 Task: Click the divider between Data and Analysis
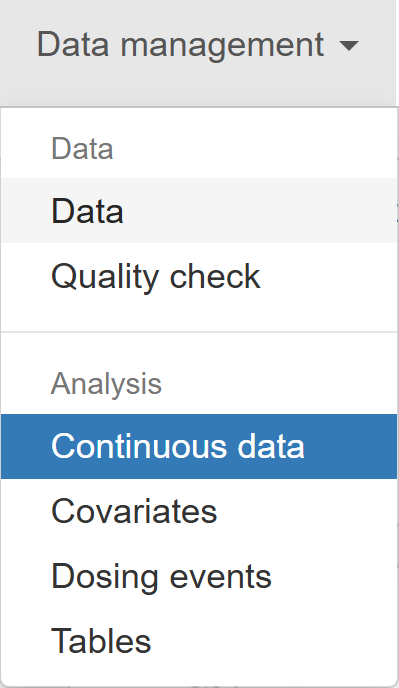[x=199, y=332]
